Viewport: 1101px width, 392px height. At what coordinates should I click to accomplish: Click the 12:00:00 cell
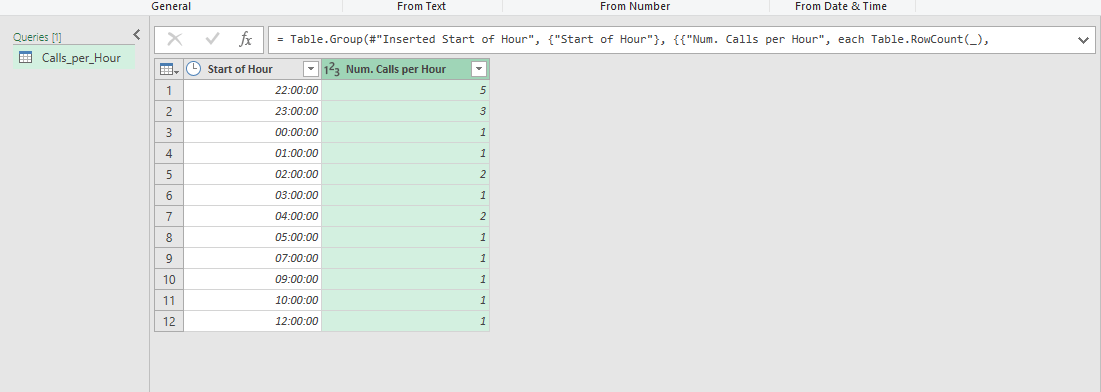[252, 321]
